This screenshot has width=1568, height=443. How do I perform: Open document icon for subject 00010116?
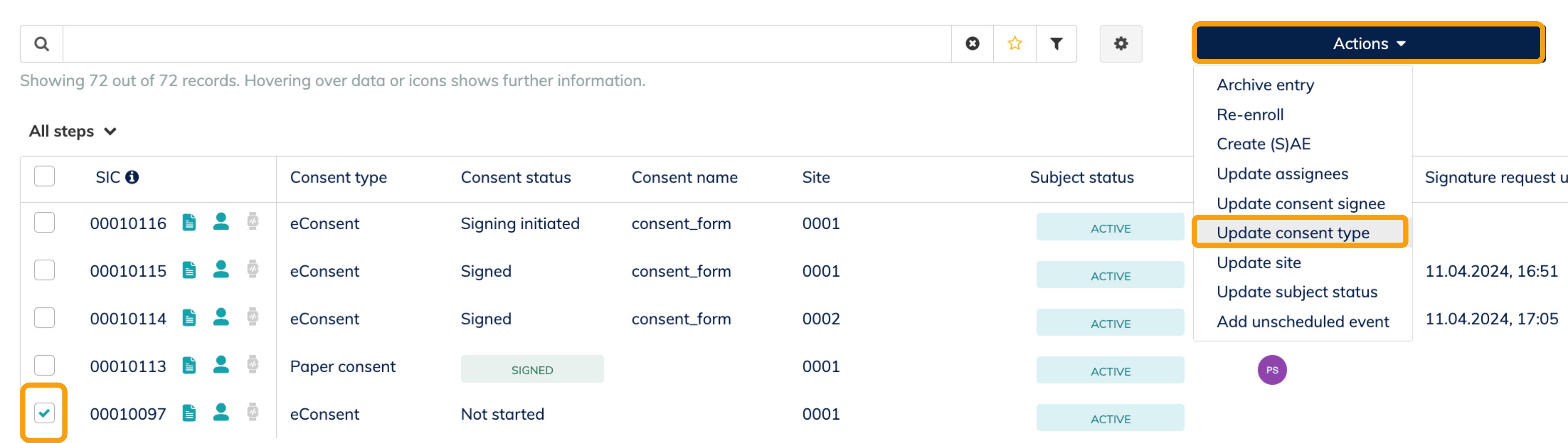coord(189,223)
